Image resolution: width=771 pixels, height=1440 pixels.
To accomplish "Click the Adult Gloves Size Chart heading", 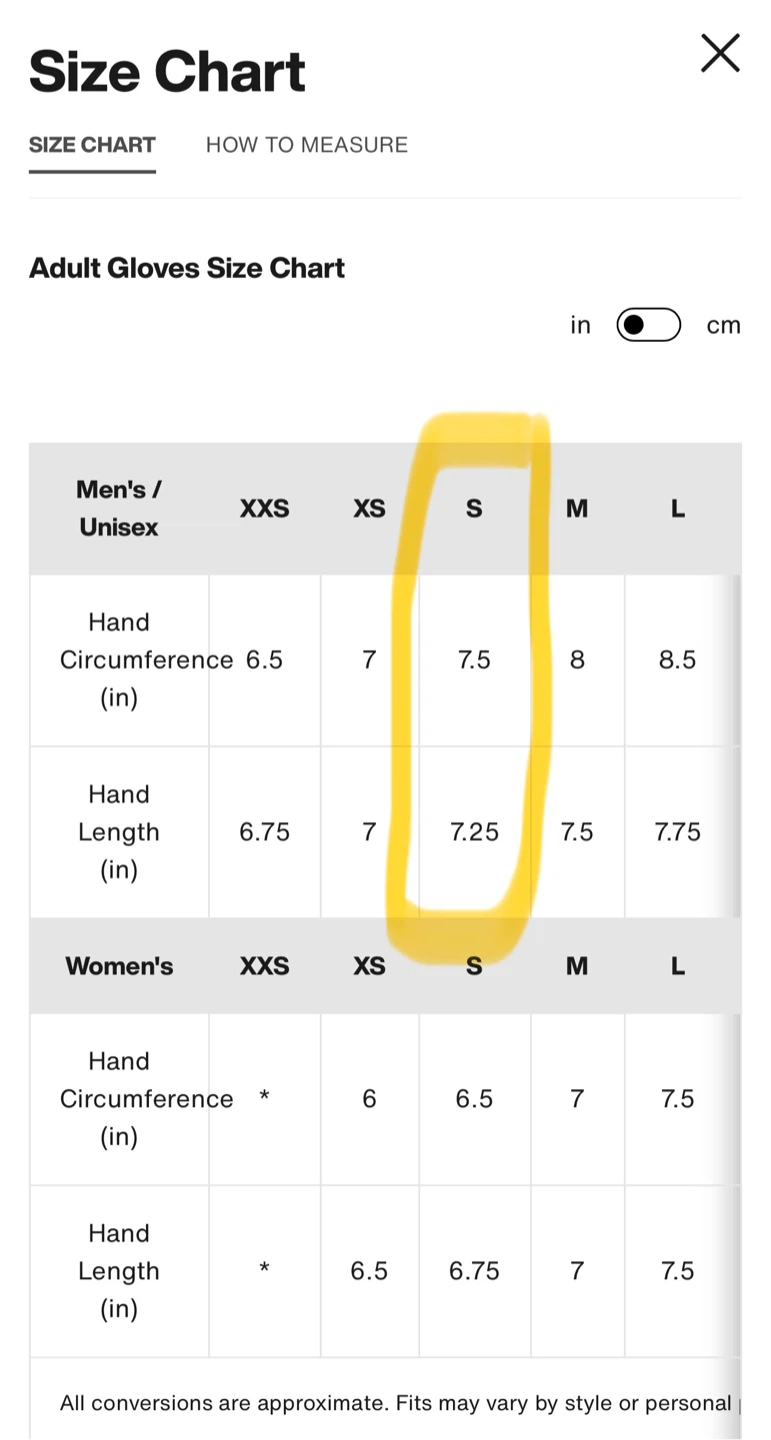I will (187, 268).
